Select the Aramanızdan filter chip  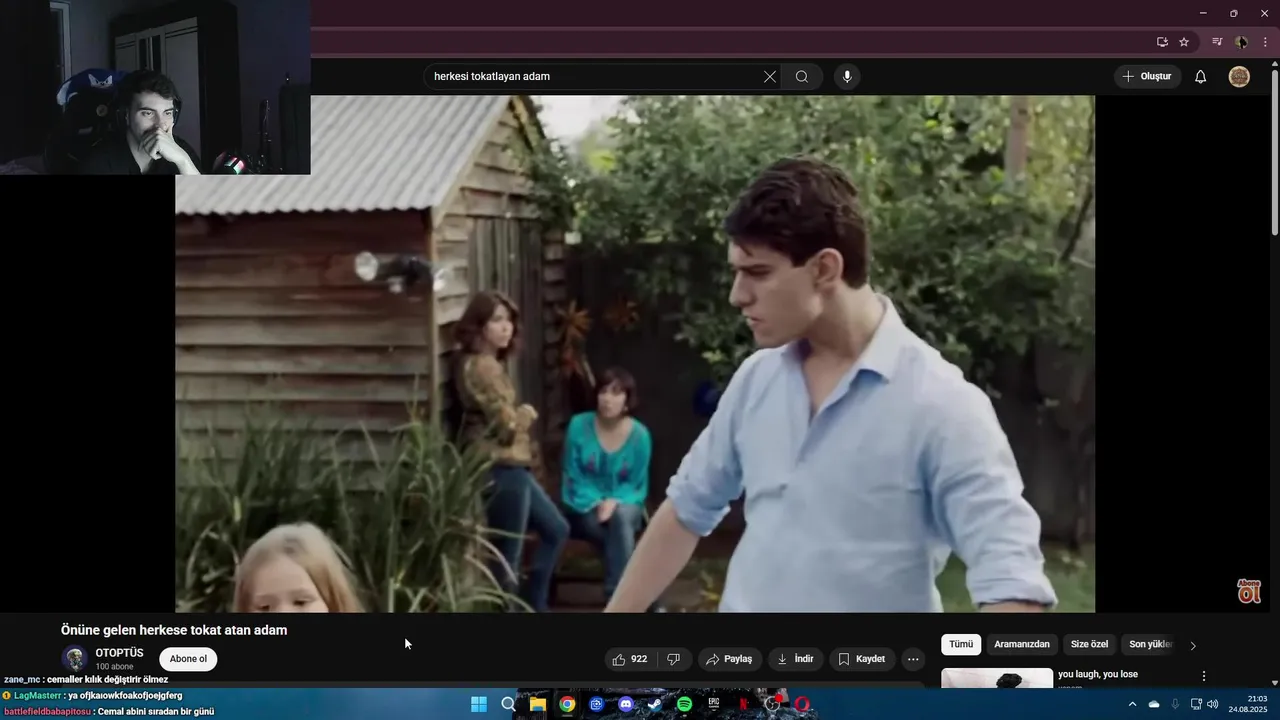click(x=1022, y=645)
